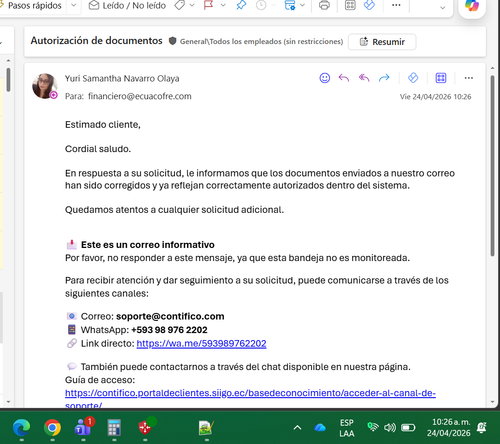This screenshot has width=500, height=444.
Task: Open the red shield app in taskbar
Action: [x=145, y=428]
